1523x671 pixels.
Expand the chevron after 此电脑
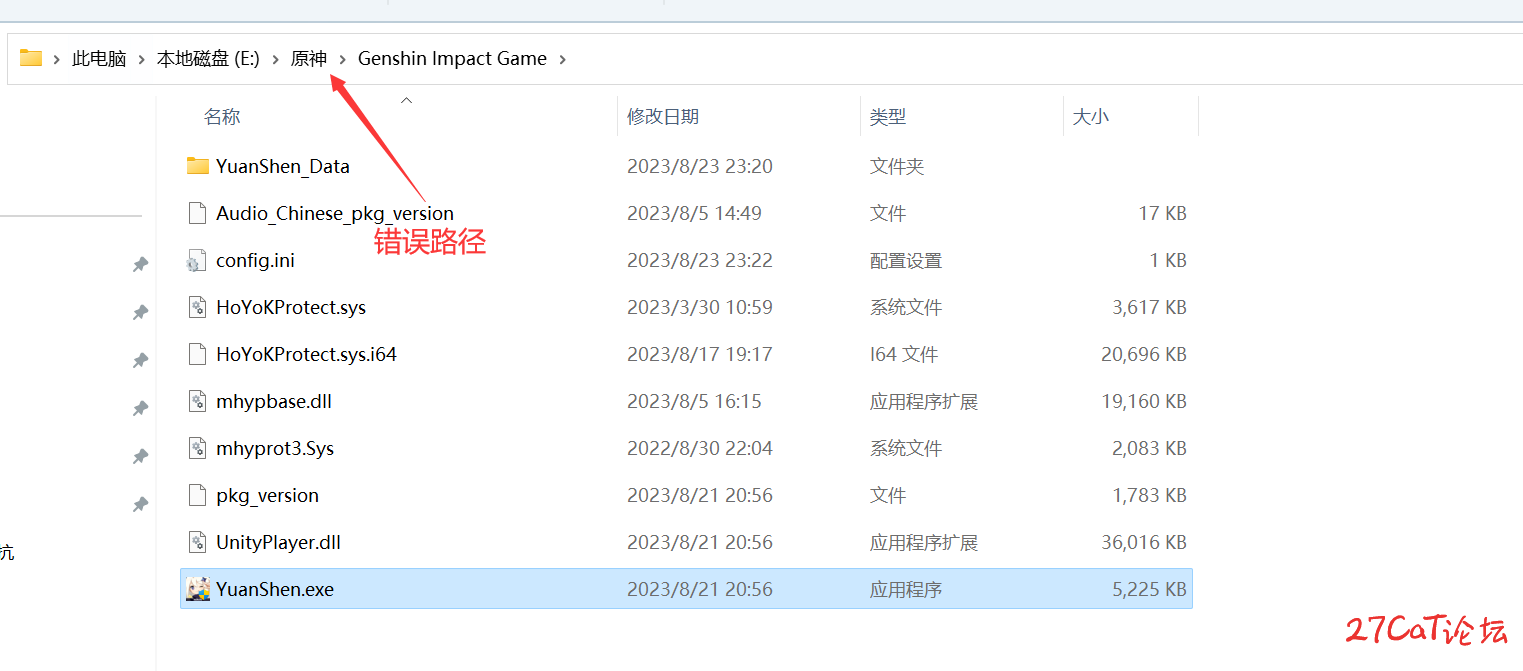(141, 59)
